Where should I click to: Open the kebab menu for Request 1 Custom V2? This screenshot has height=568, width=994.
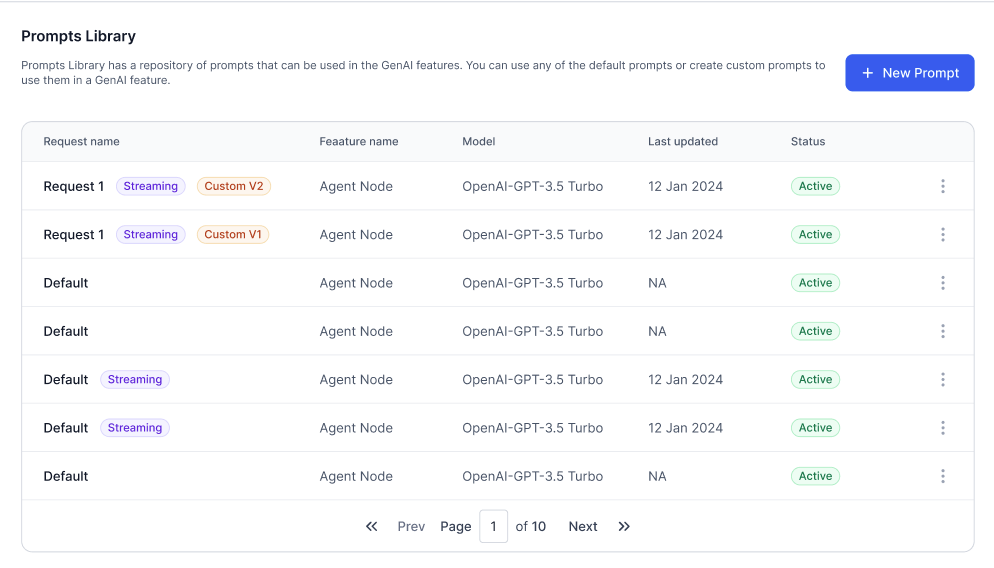[x=942, y=186]
